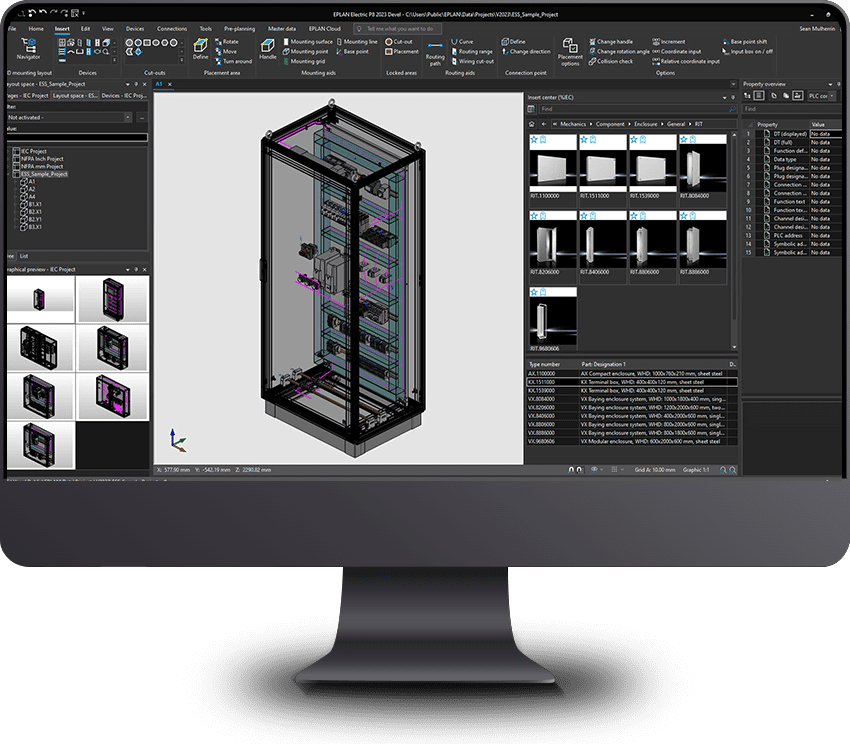Select RIT.8406000 enclosure thumbnail
The width and height of the screenshot is (850, 744).
pos(602,245)
